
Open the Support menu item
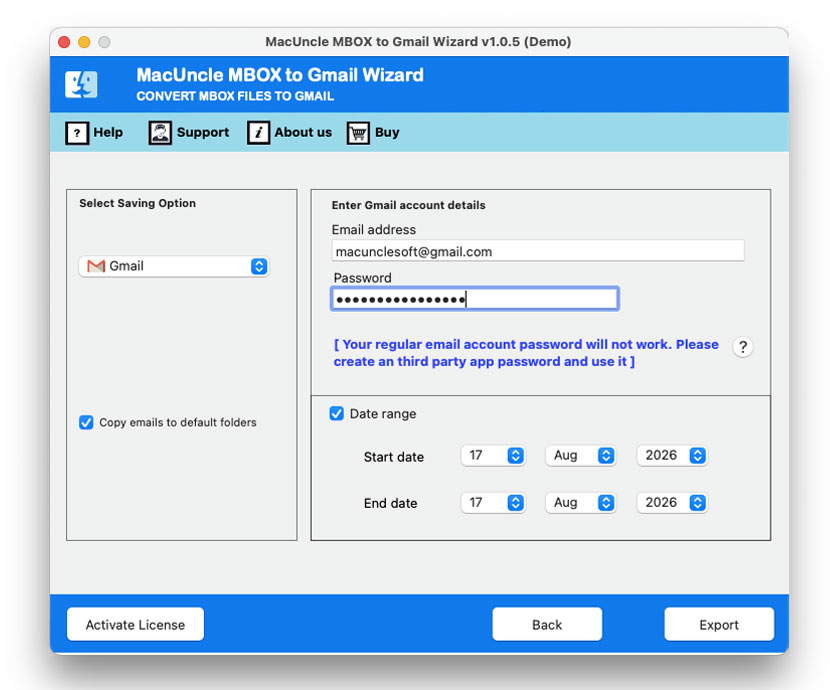point(189,132)
